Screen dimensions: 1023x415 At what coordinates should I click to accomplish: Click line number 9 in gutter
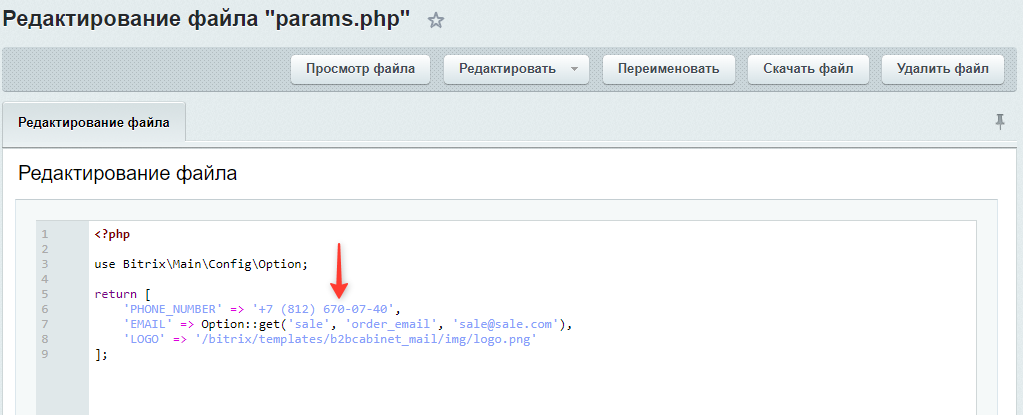tap(44, 354)
